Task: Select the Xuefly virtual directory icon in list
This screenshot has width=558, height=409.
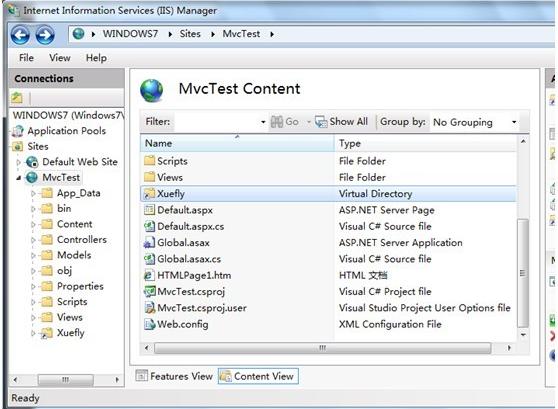Action: coord(149,194)
